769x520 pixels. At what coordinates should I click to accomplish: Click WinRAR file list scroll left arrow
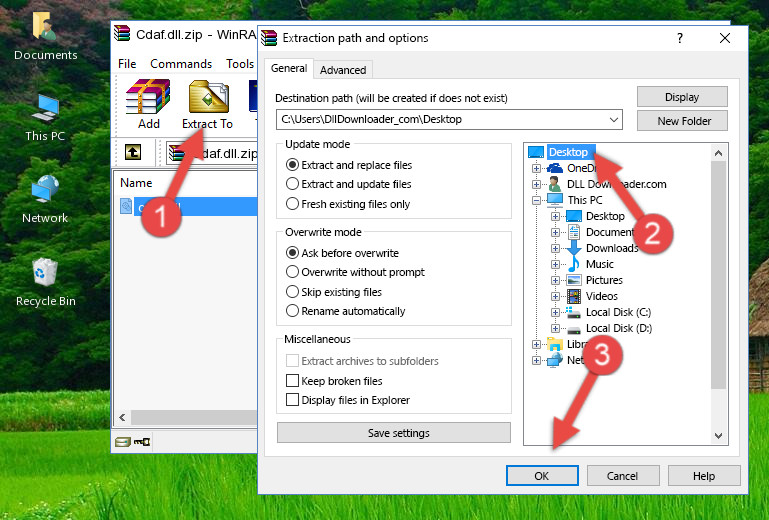point(123,417)
